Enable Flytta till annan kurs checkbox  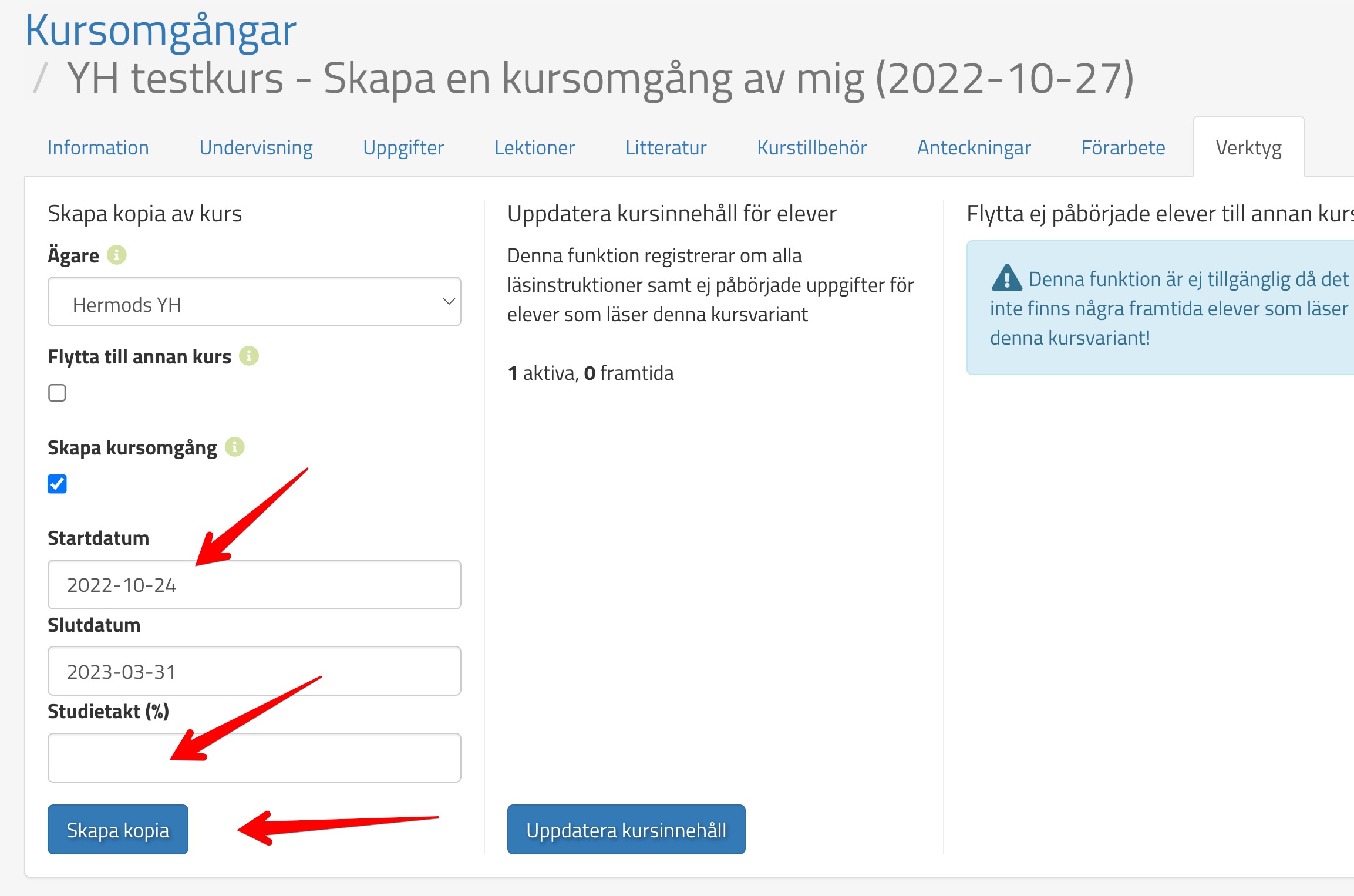click(x=57, y=393)
